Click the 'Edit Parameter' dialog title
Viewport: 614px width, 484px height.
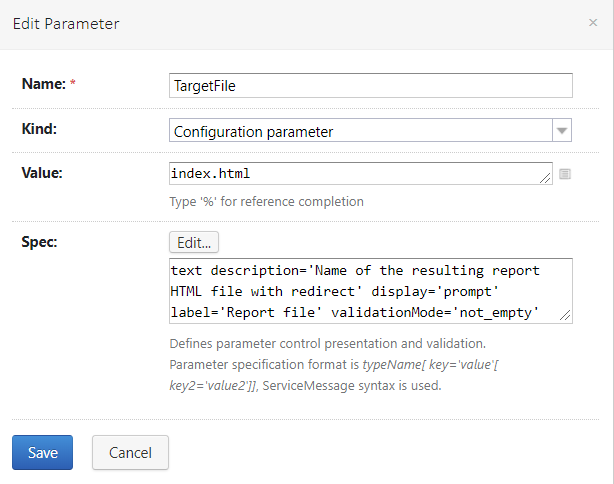[x=66, y=24]
